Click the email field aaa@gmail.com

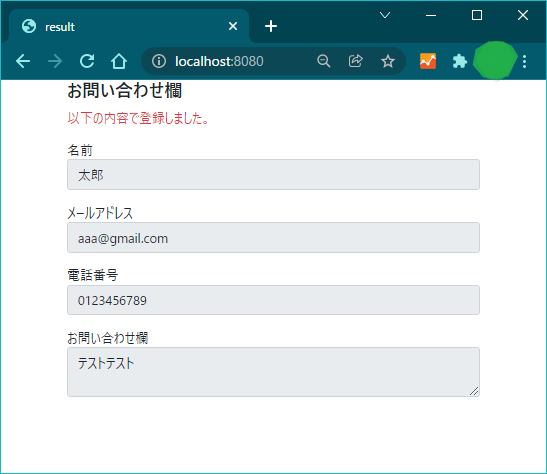274,238
